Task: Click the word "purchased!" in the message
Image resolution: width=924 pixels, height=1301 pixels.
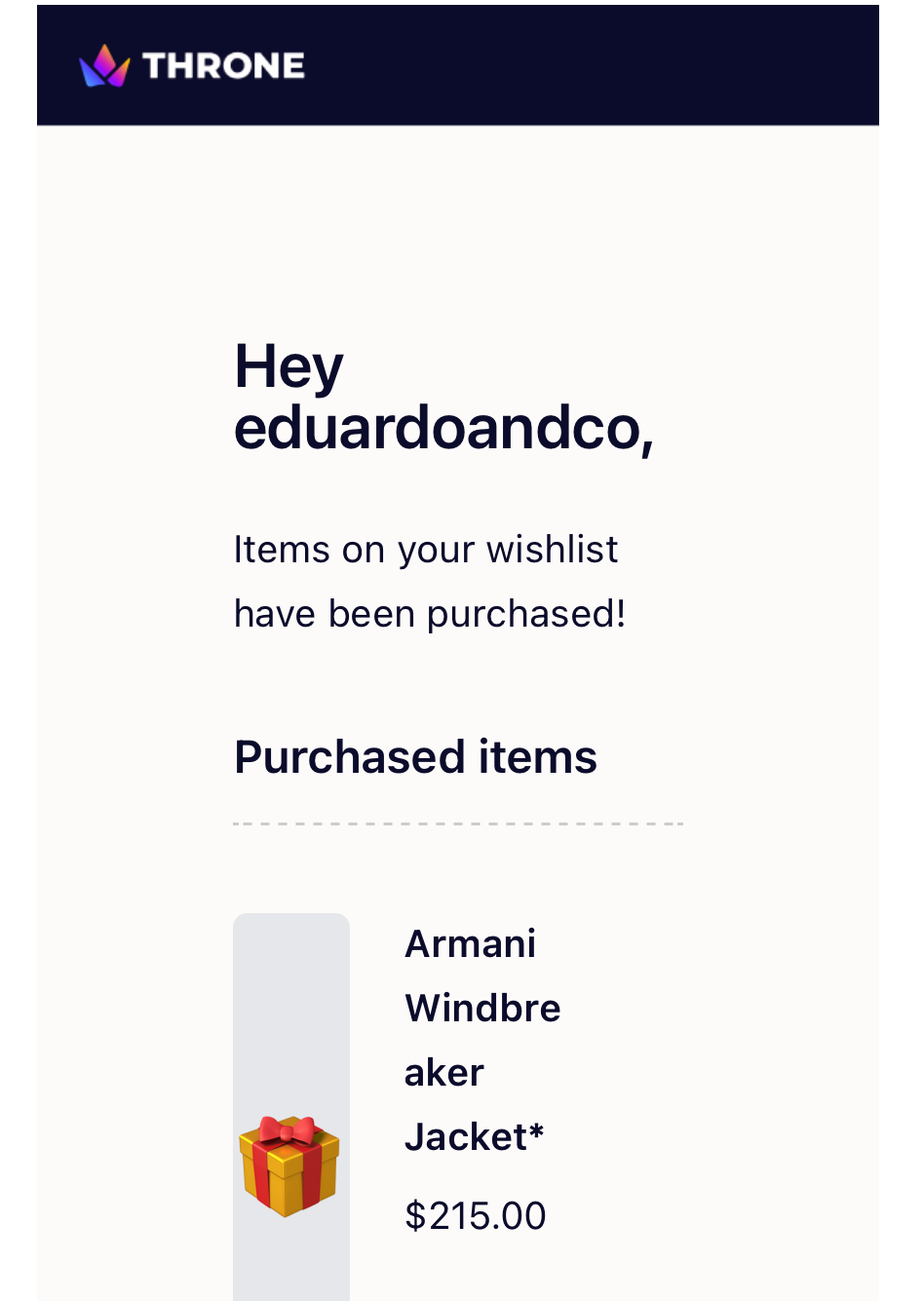Action: 526,614
